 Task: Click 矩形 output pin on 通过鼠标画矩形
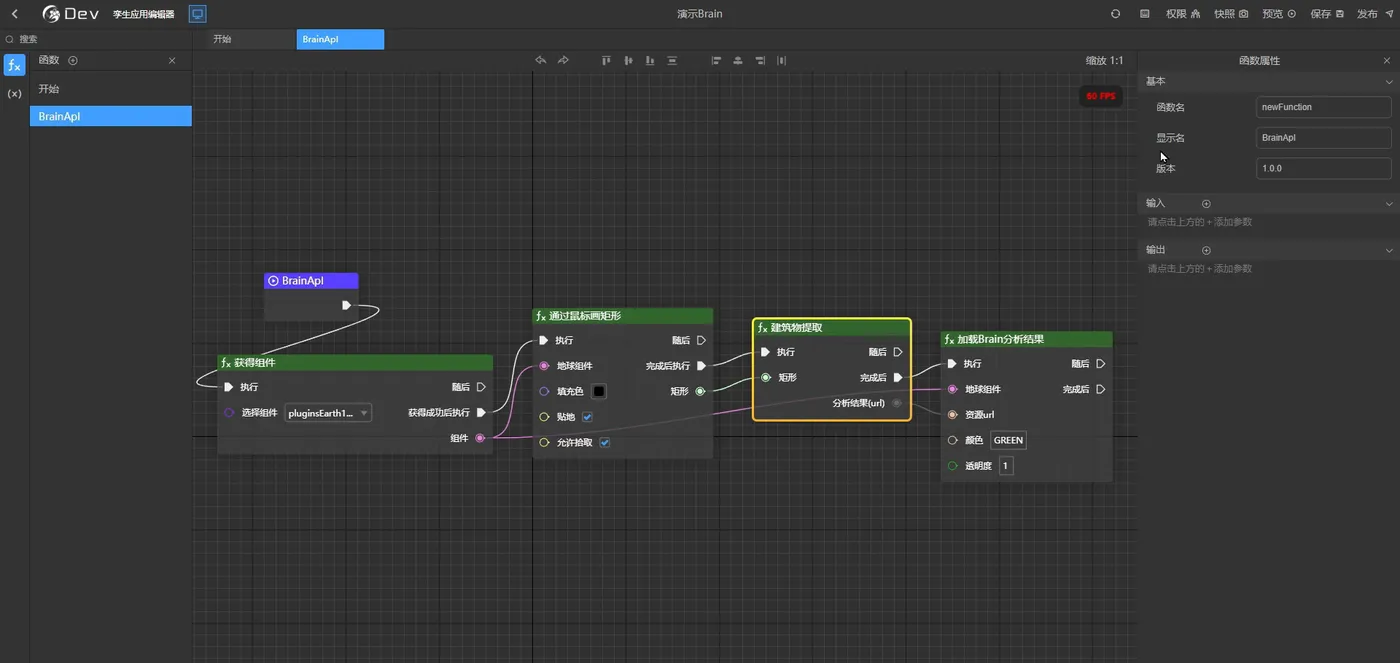point(700,391)
